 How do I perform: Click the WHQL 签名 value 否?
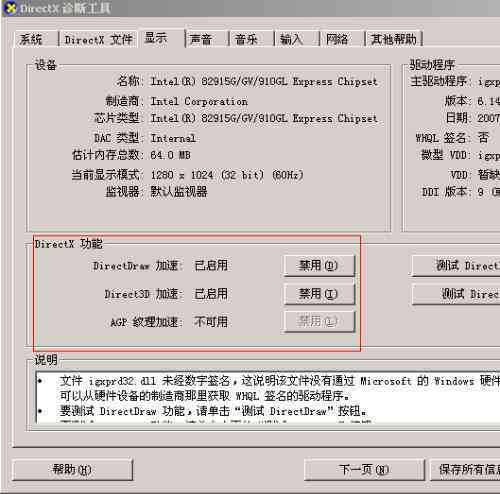tap(483, 137)
